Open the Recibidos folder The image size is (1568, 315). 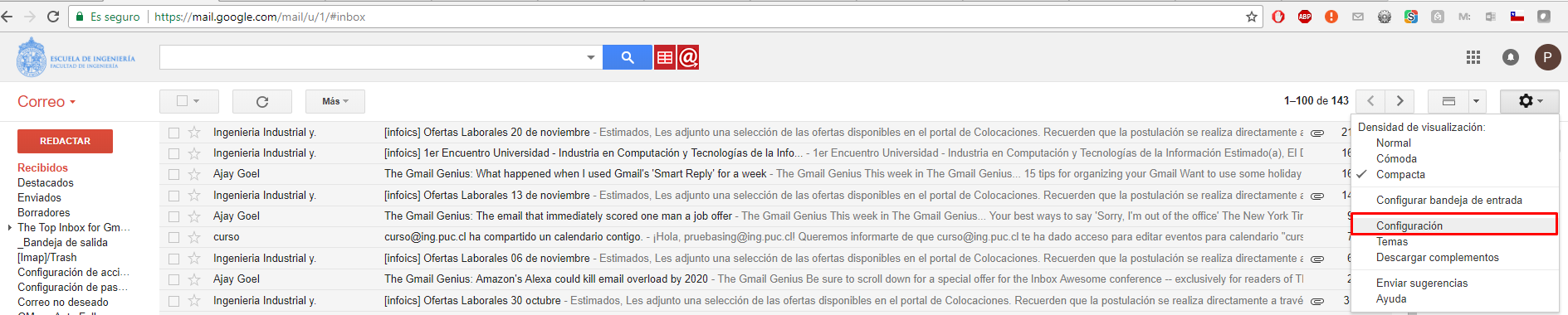point(43,167)
